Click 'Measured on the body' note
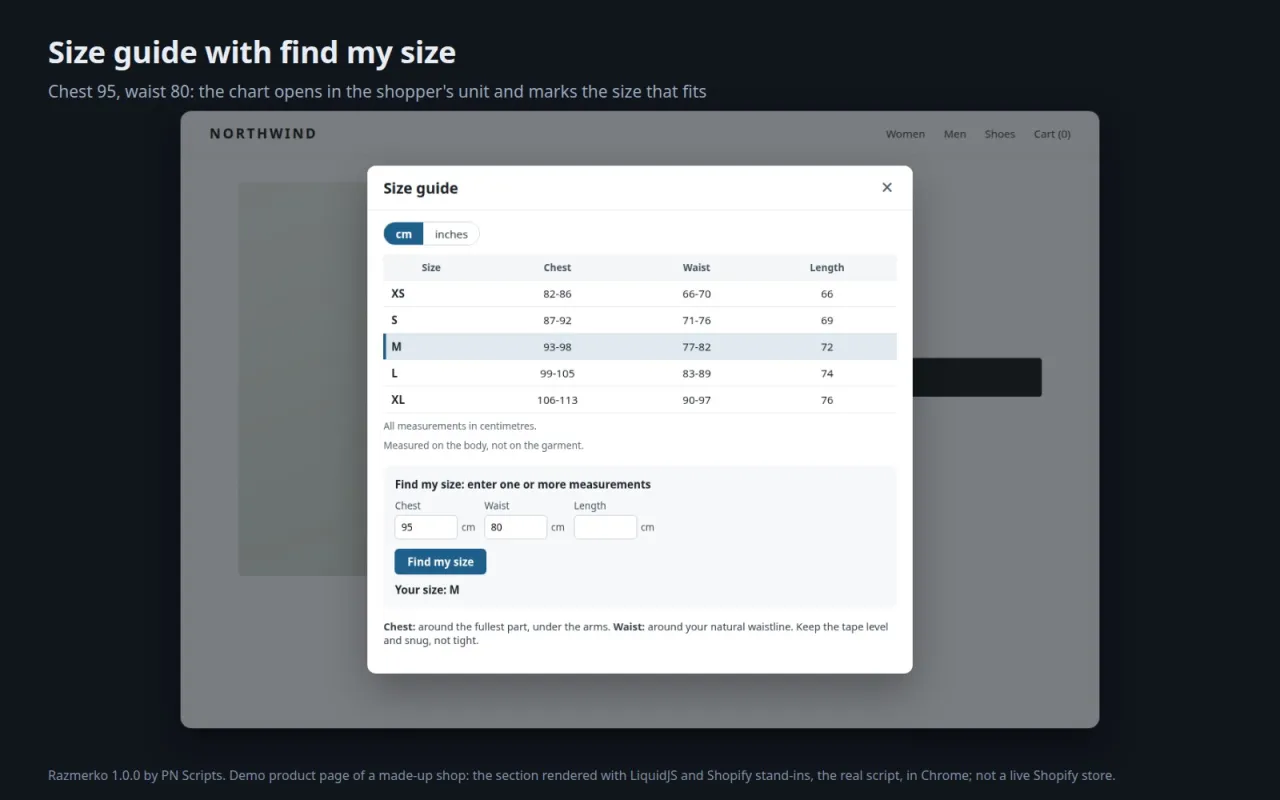Screen dimensions: 1280x800 tap(484, 446)
